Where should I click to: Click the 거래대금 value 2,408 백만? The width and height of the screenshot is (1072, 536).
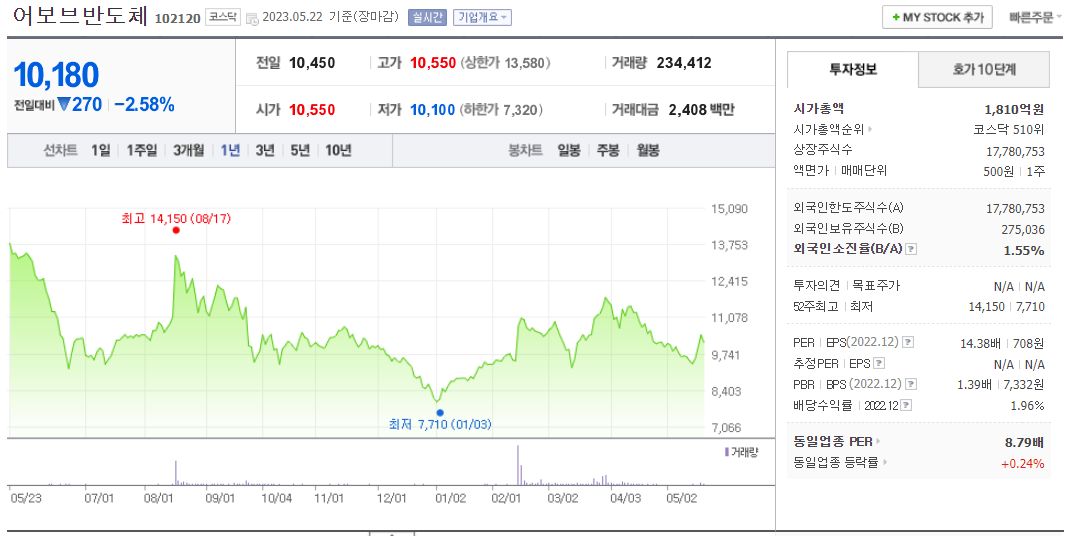(701, 109)
